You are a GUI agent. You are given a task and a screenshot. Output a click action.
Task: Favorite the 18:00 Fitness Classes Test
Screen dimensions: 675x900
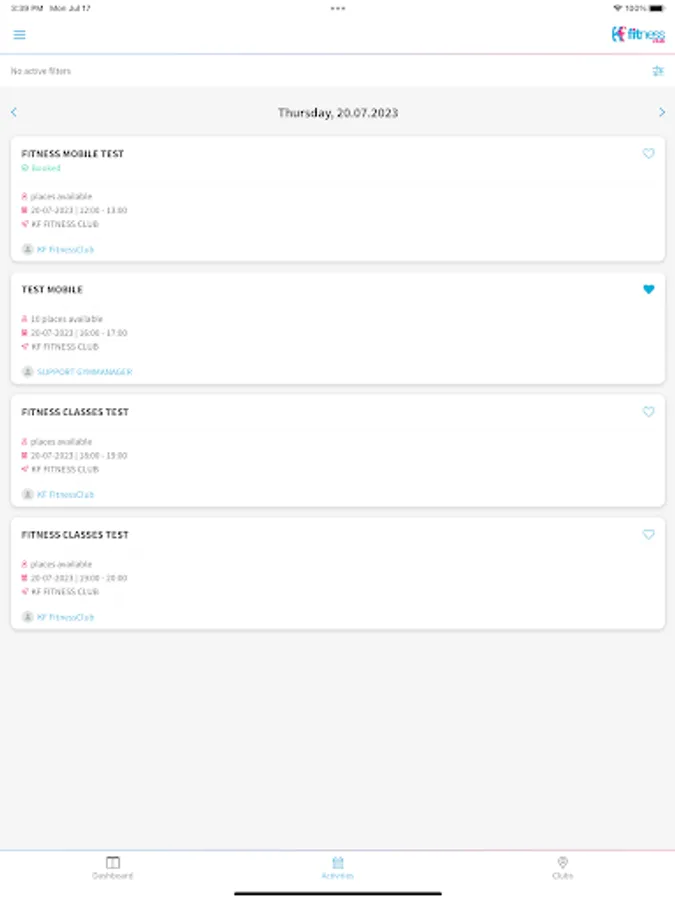tap(648, 412)
